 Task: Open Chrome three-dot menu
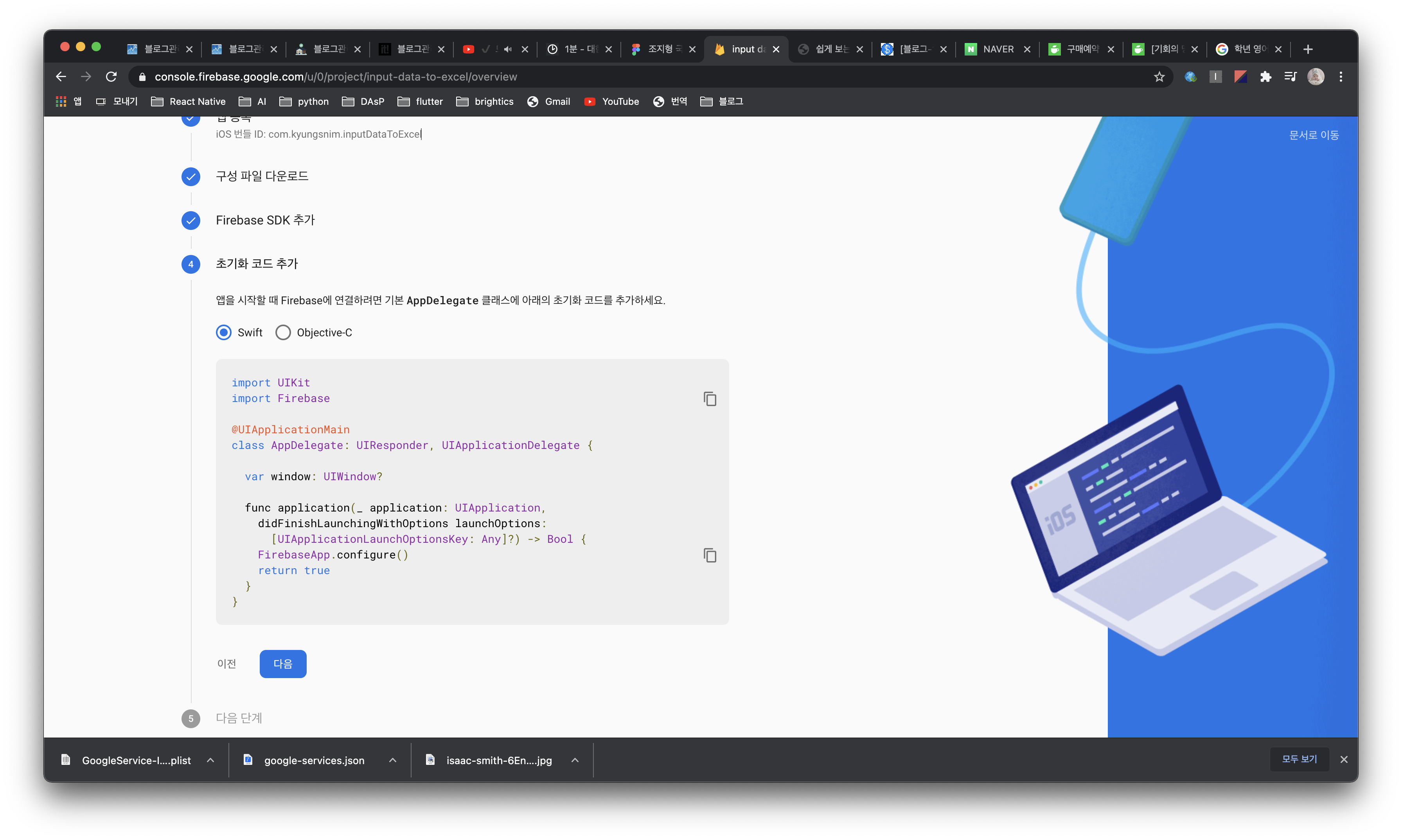pyautogui.click(x=1340, y=77)
